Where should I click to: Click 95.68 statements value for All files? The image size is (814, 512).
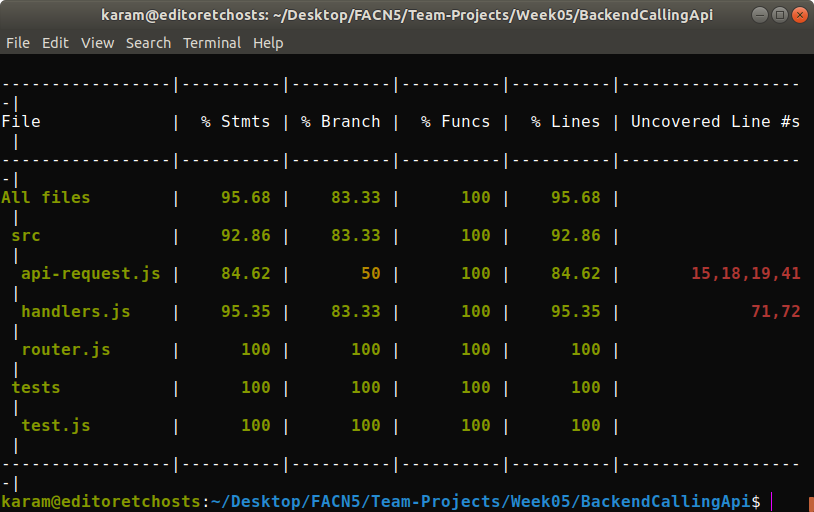click(246, 198)
